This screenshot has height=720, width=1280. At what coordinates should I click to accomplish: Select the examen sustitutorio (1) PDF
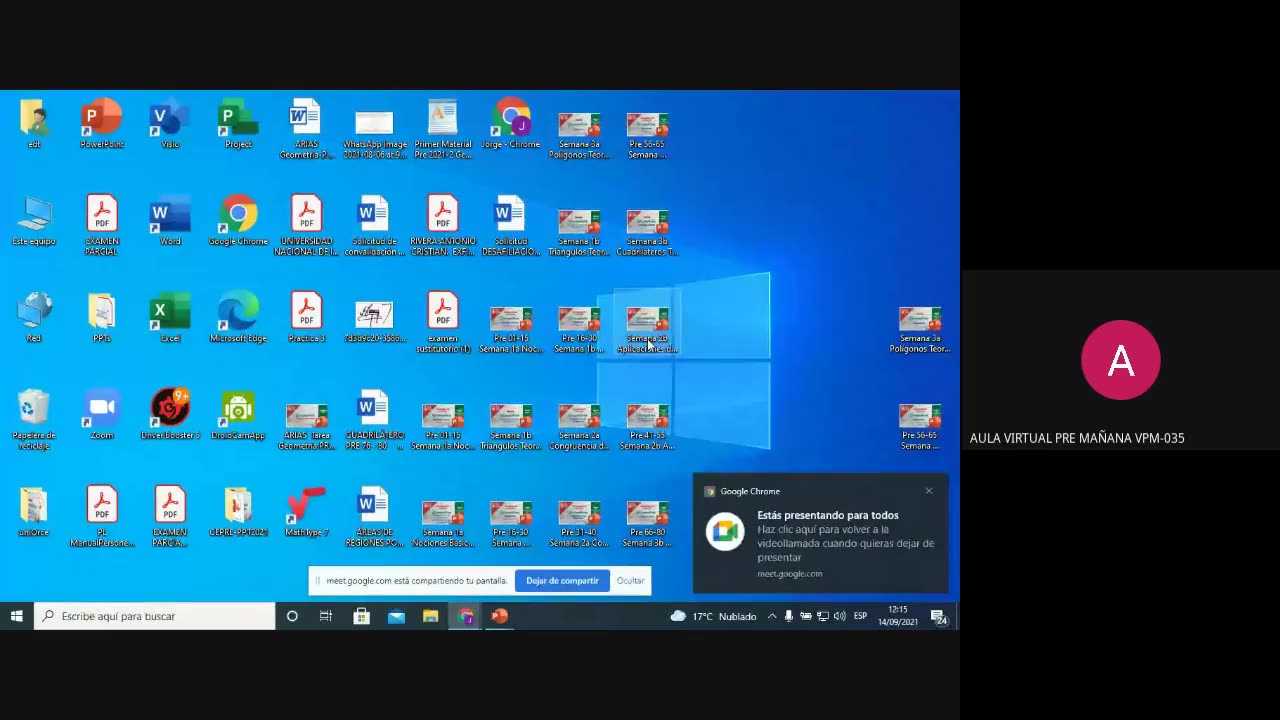442,322
